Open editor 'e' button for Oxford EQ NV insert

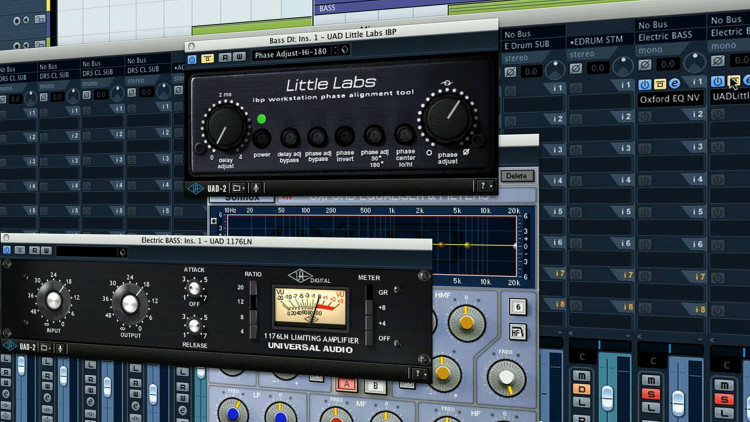(x=674, y=83)
